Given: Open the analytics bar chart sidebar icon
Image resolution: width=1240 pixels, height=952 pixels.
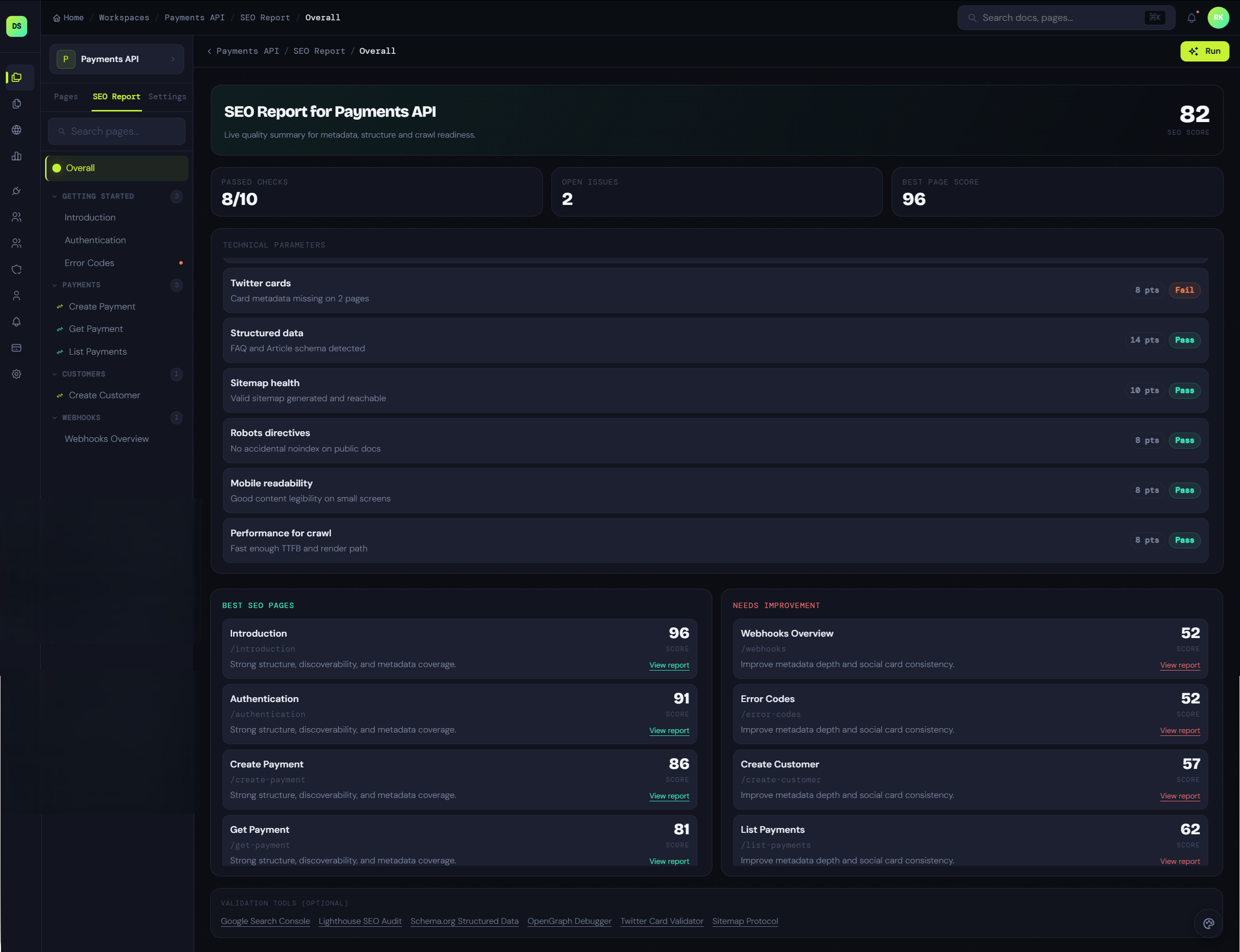Looking at the screenshot, I should 17,156.
